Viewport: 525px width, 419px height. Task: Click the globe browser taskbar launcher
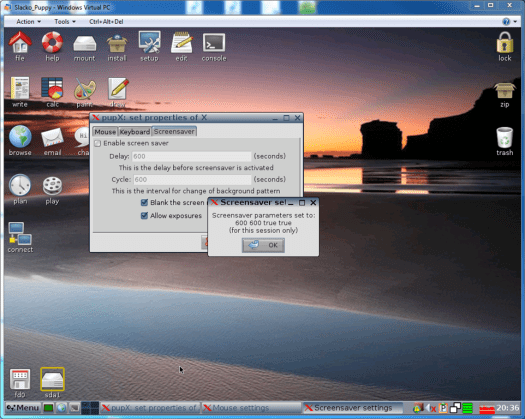(61, 408)
